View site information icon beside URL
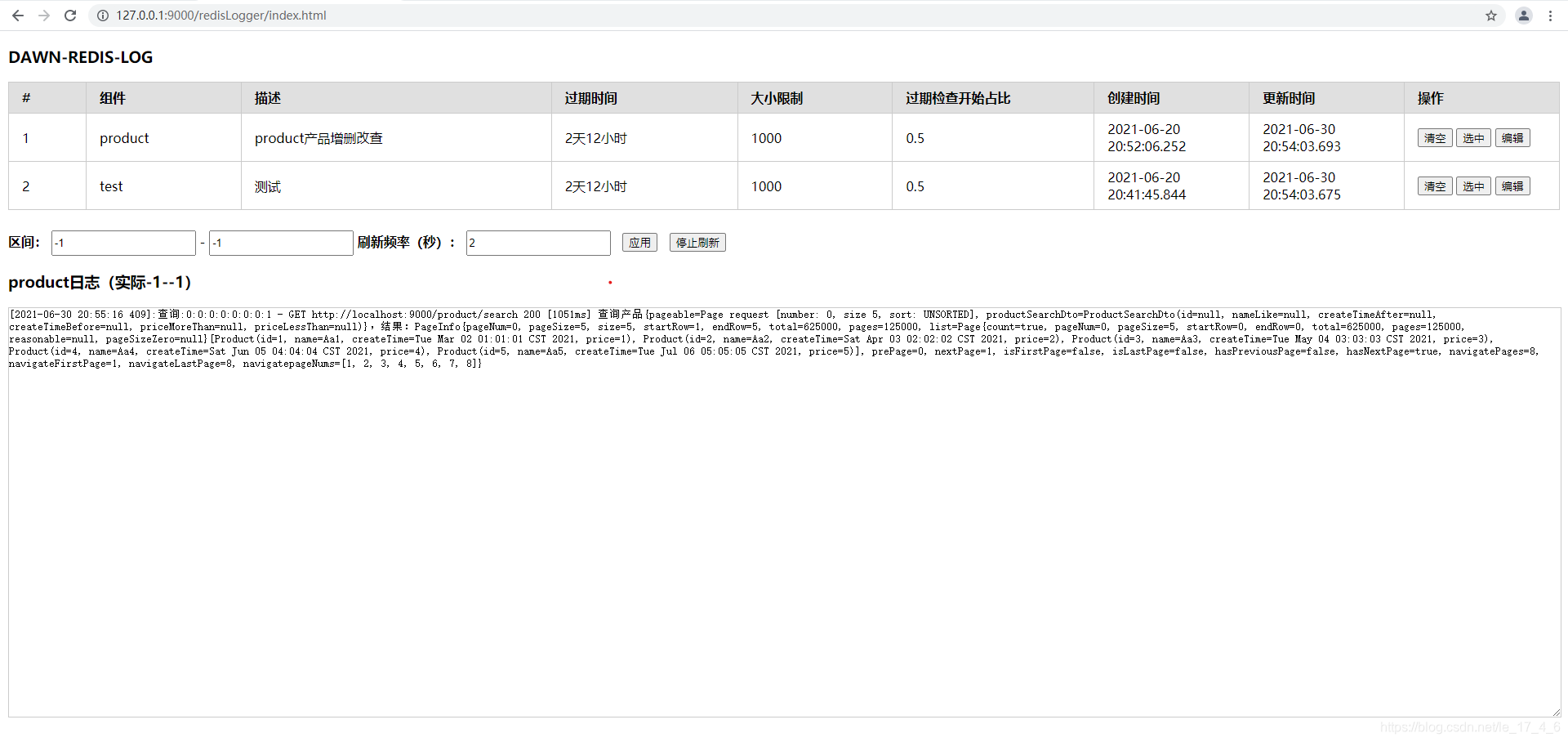Image resolution: width=1568 pixels, height=742 pixels. [103, 16]
